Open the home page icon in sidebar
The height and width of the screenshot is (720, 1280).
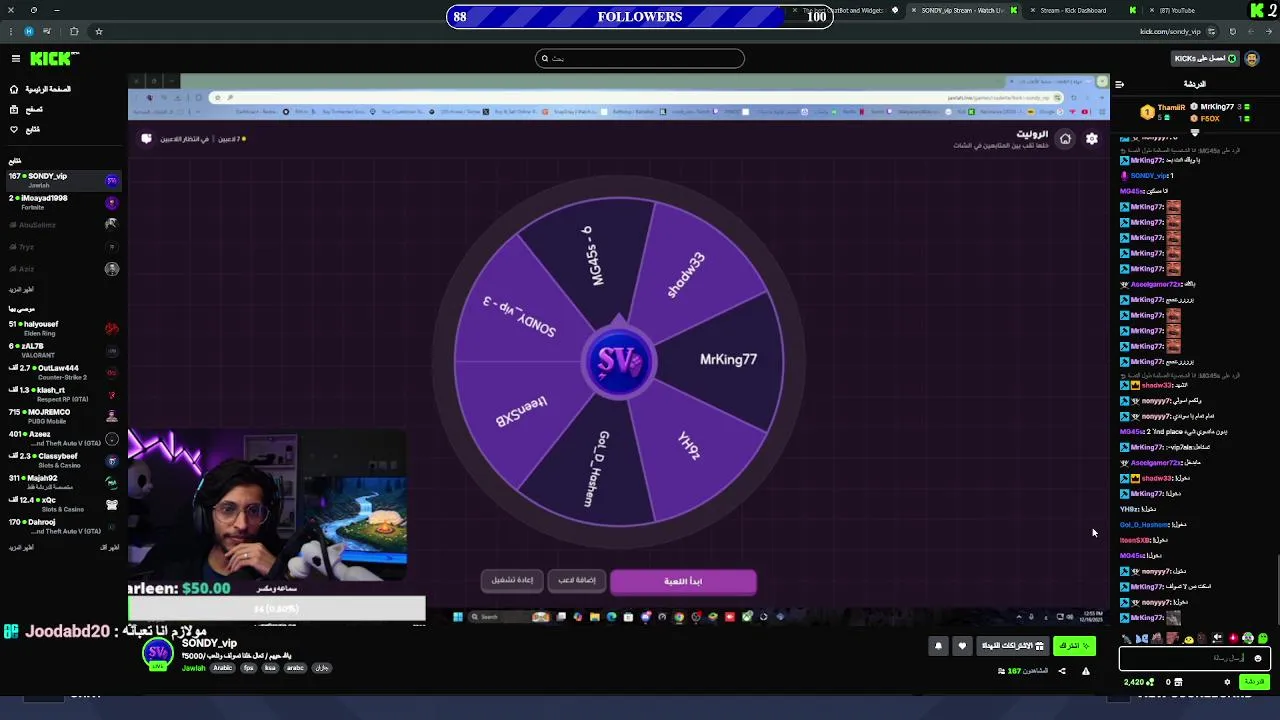pos(14,89)
